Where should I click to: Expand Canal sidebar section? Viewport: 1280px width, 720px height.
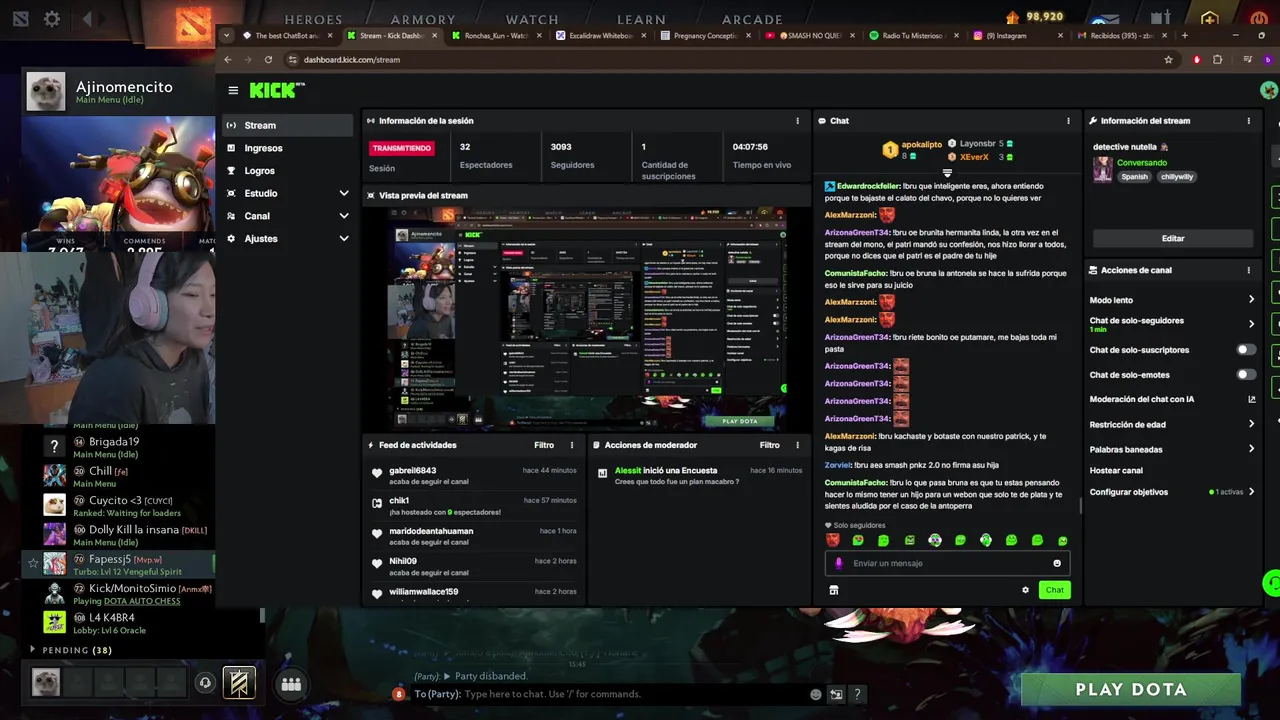(344, 216)
